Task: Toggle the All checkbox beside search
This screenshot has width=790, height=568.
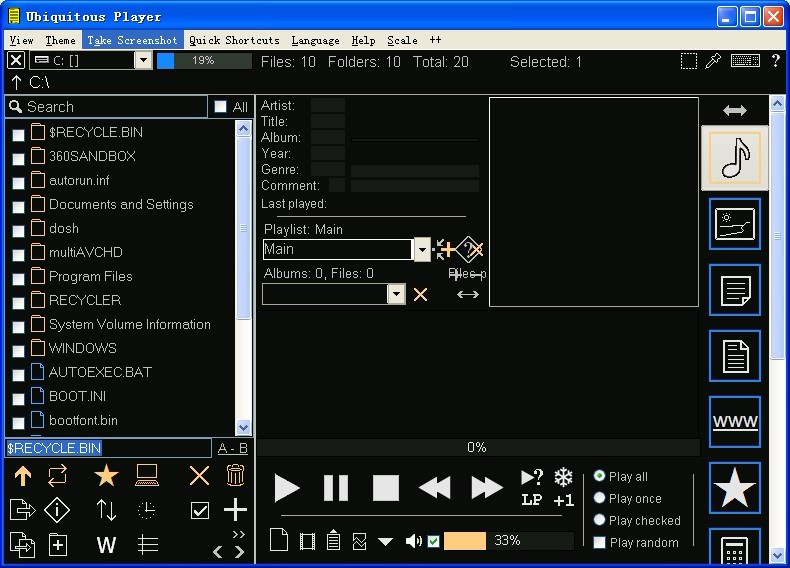Action: pos(220,107)
